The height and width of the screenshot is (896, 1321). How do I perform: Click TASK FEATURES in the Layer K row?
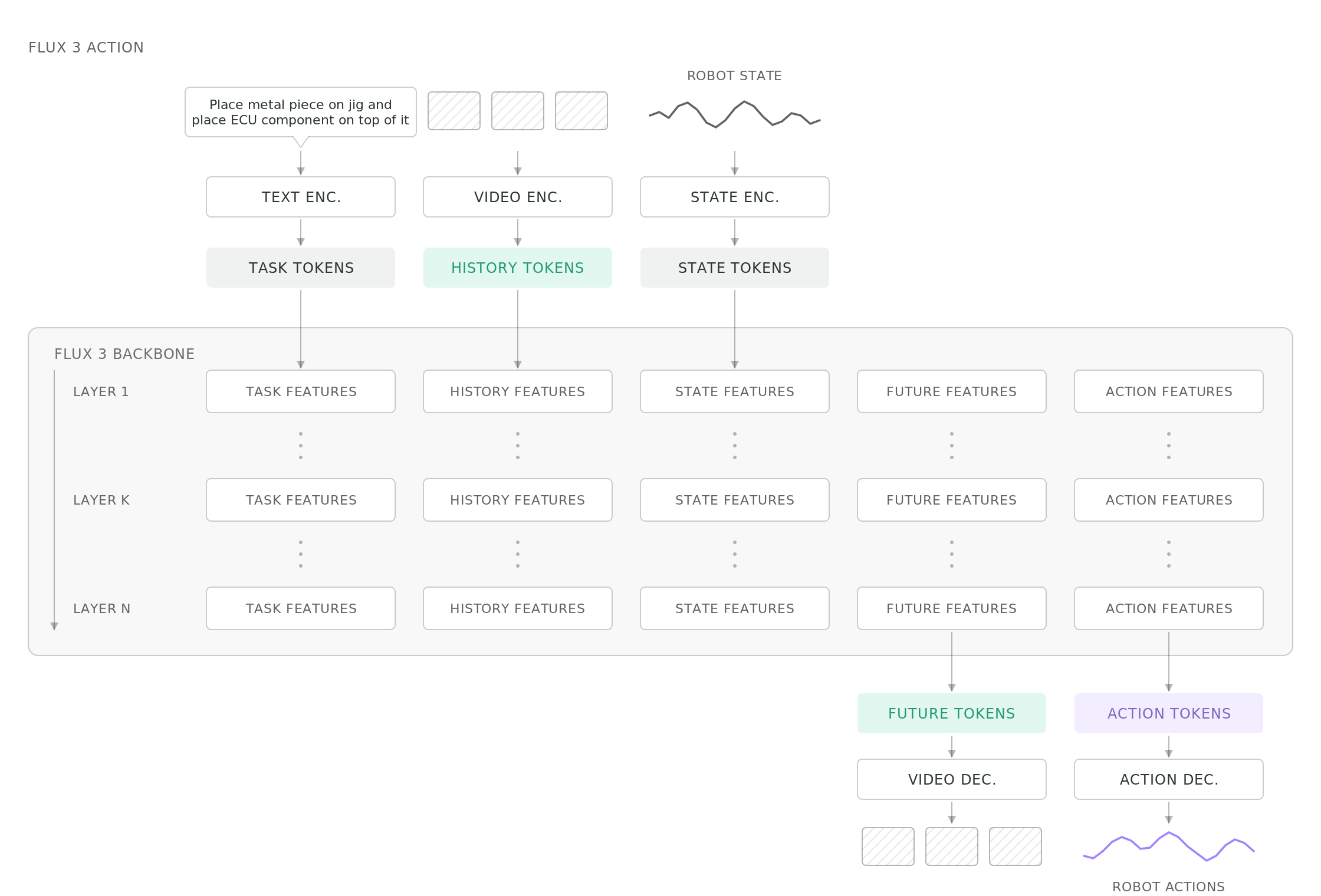(301, 500)
